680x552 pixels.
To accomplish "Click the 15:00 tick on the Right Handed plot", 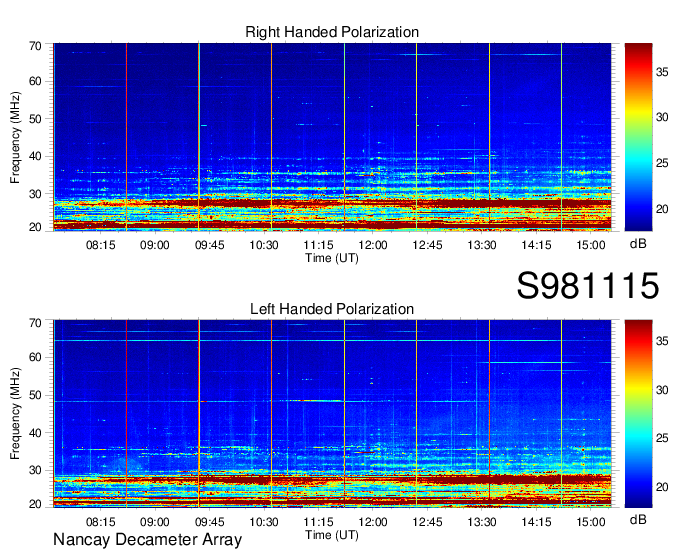I will point(591,245).
